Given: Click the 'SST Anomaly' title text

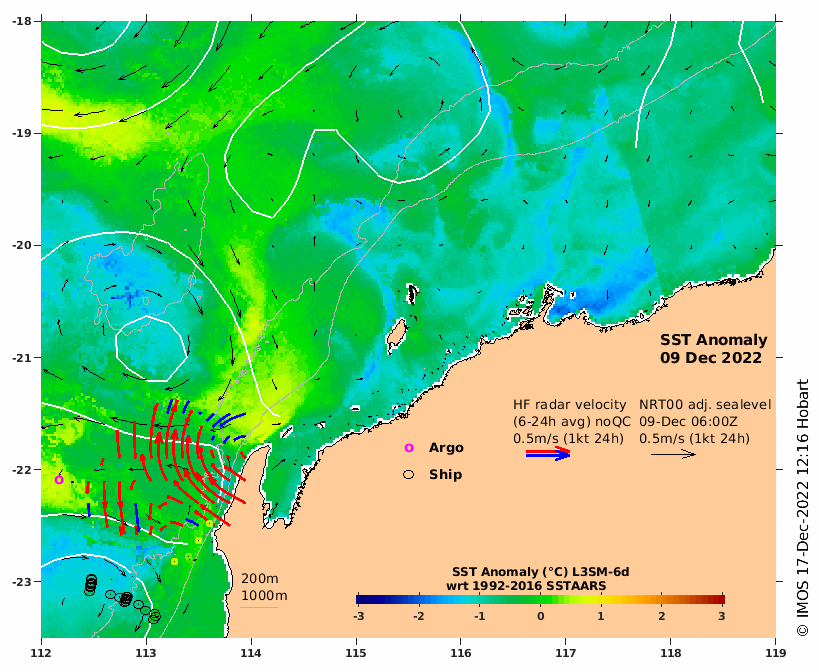Looking at the screenshot, I should click(x=713, y=340).
